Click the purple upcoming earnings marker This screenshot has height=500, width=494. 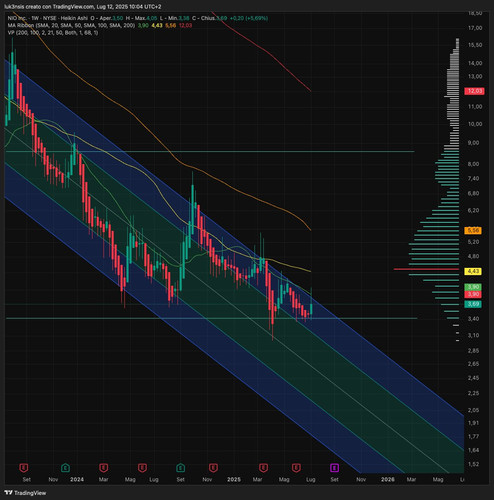point(335,468)
